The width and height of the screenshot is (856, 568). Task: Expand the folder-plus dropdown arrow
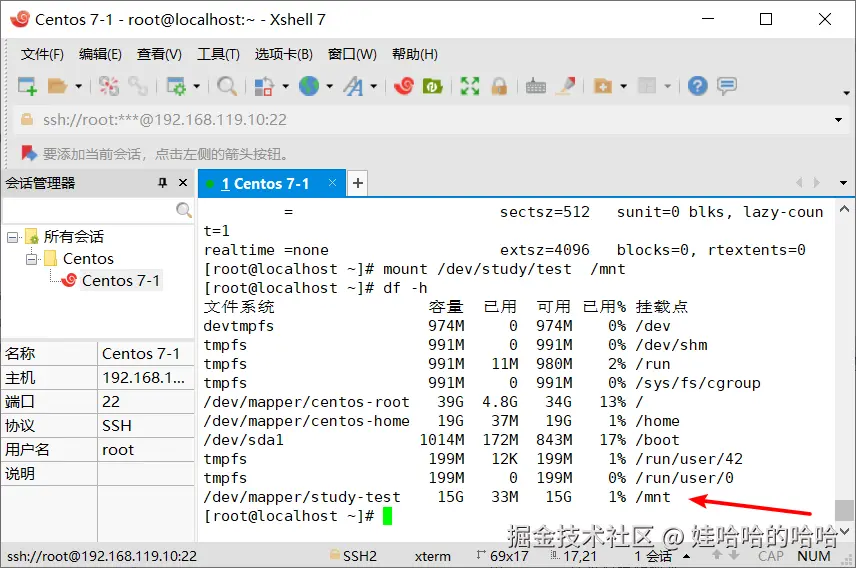[623, 86]
